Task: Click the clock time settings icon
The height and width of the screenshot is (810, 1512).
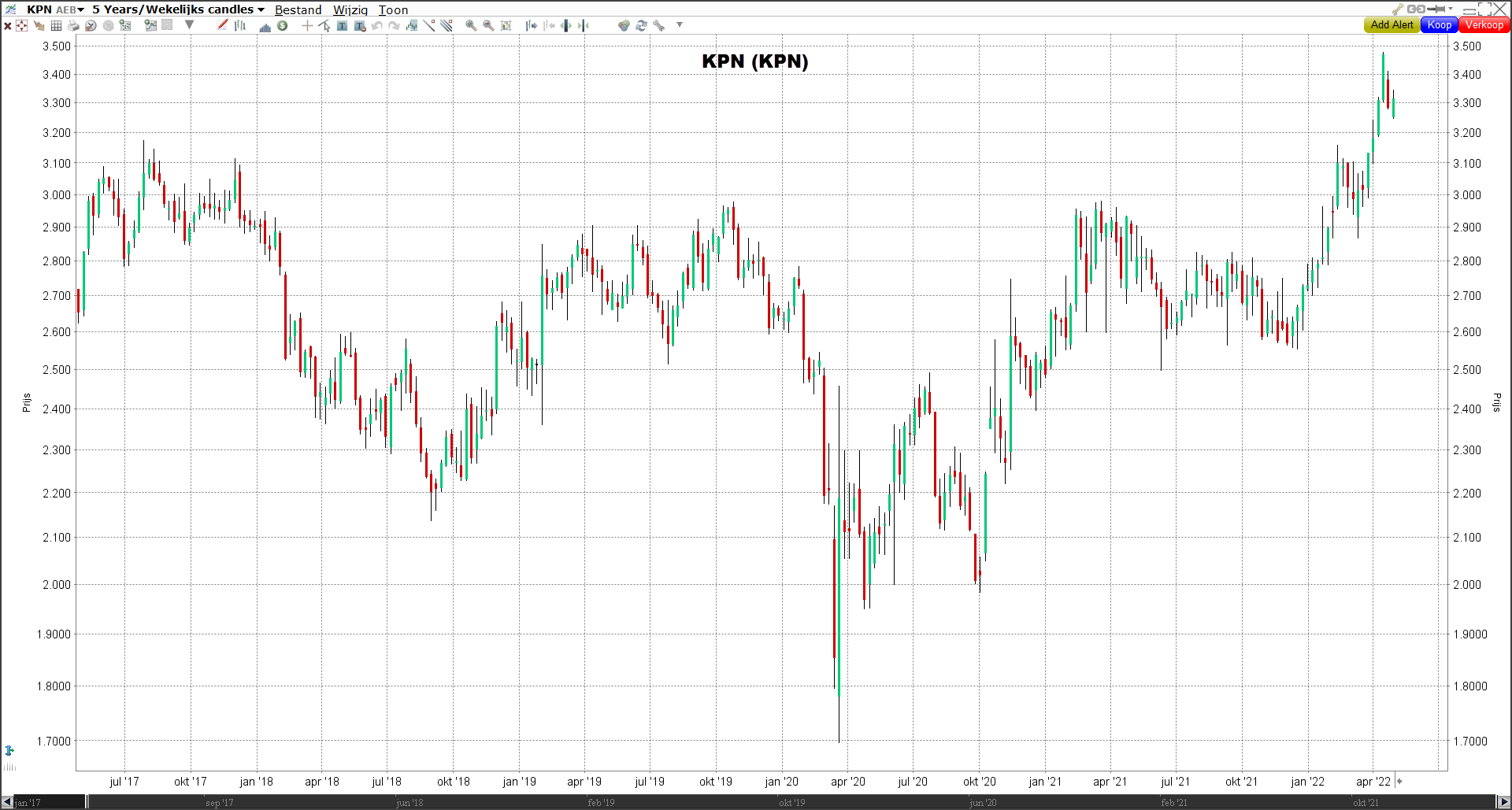Action: 91,26
